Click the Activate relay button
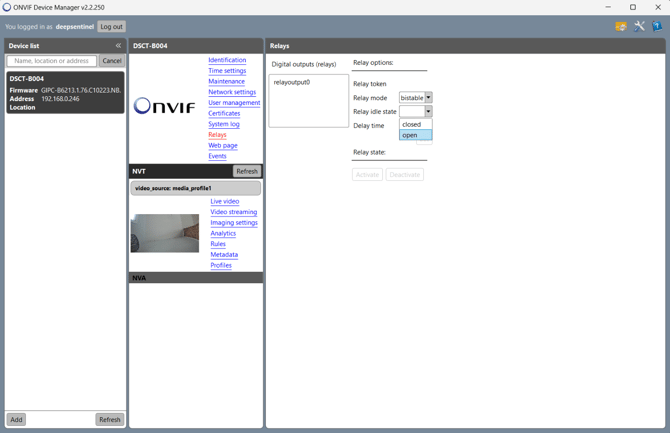The height and width of the screenshot is (433, 670). [367, 174]
